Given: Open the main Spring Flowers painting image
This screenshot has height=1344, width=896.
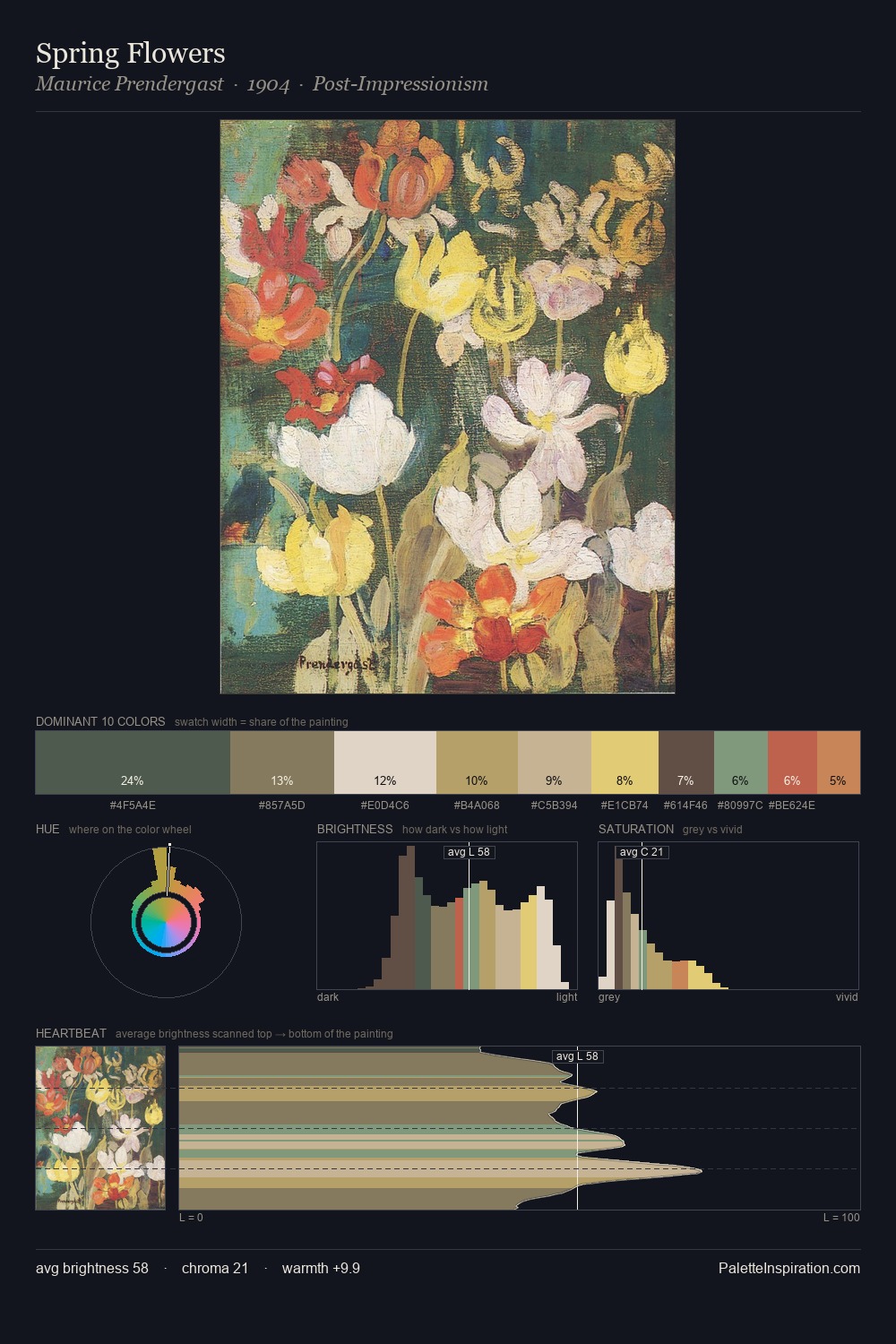Looking at the screenshot, I should click(x=448, y=407).
